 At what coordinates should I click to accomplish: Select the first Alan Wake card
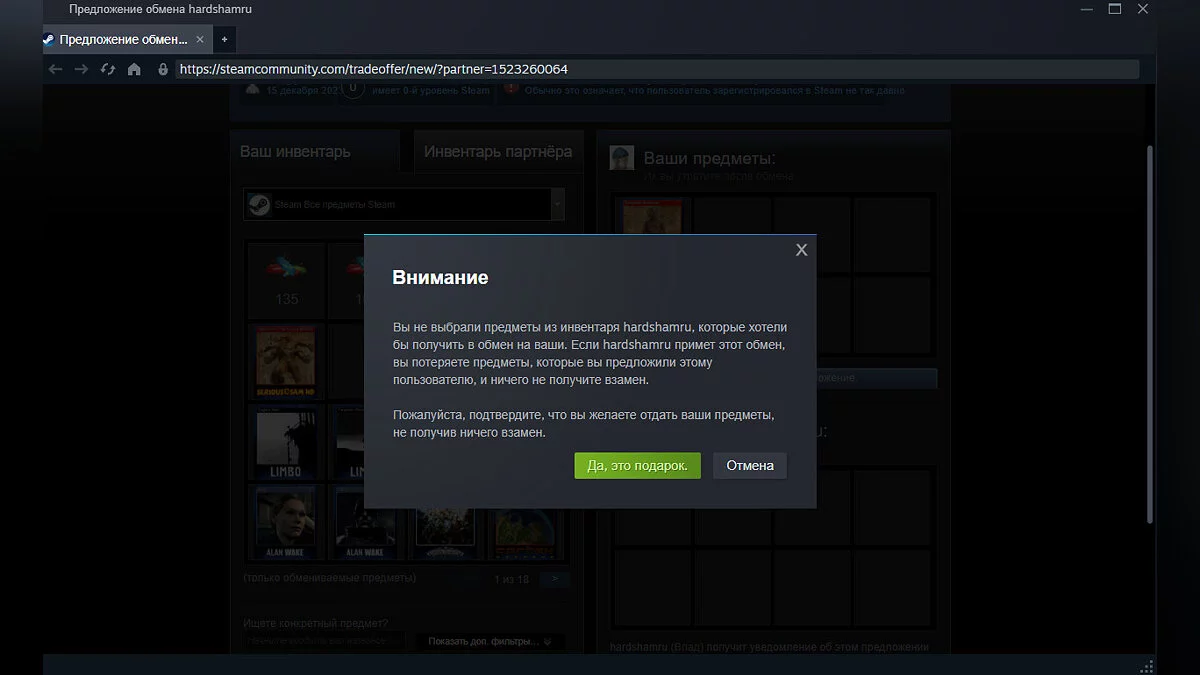coord(286,523)
